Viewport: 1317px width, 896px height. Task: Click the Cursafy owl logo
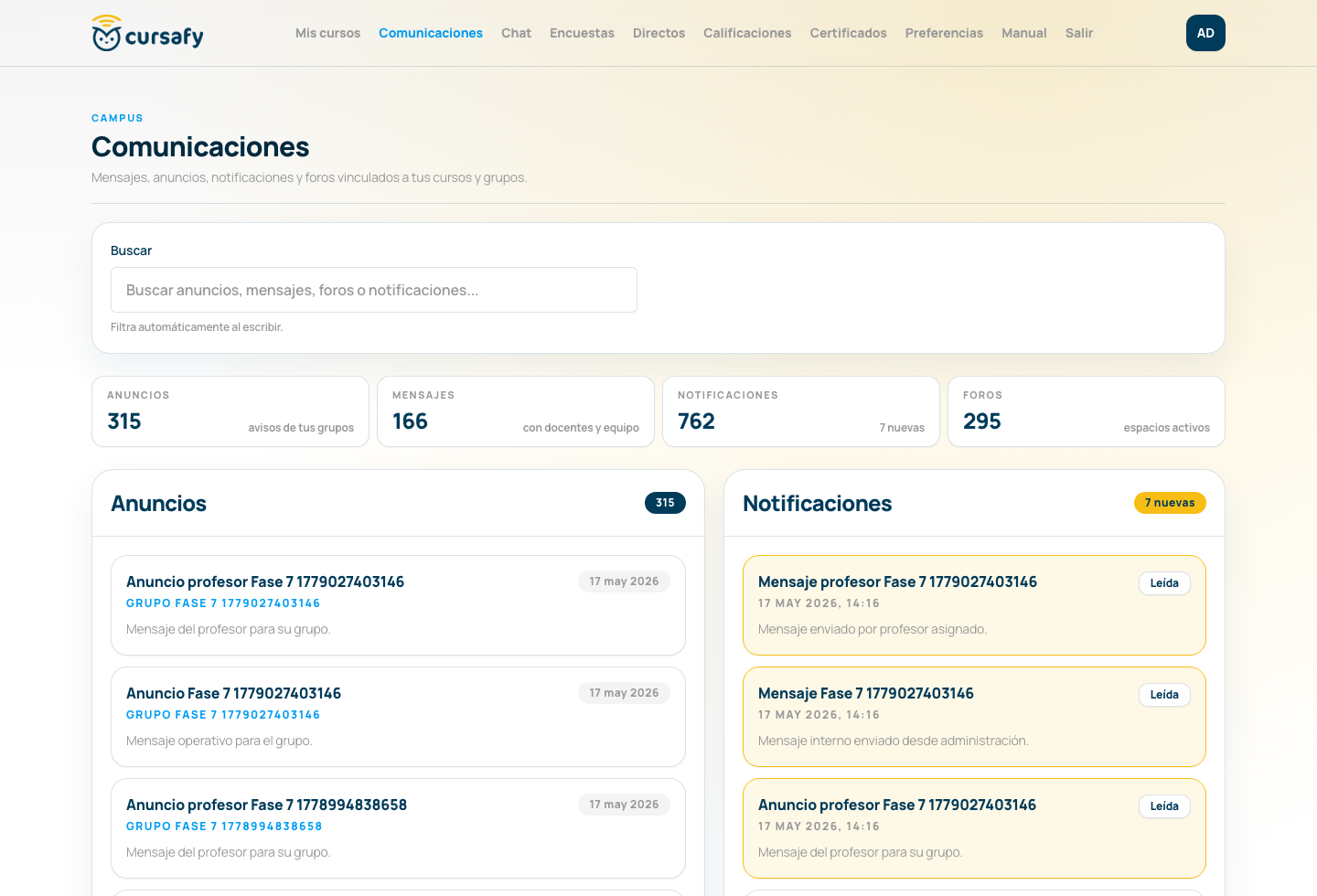click(x=147, y=33)
